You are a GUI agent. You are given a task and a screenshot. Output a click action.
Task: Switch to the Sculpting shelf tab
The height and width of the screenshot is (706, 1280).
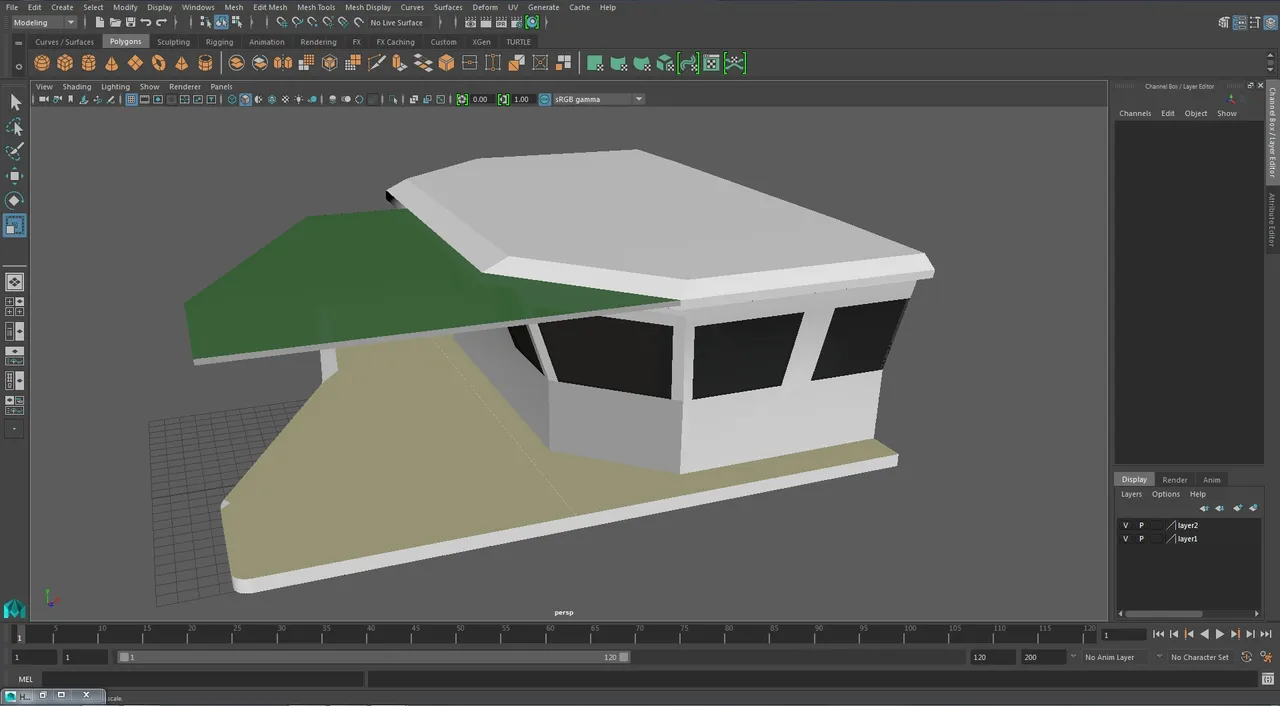173,42
